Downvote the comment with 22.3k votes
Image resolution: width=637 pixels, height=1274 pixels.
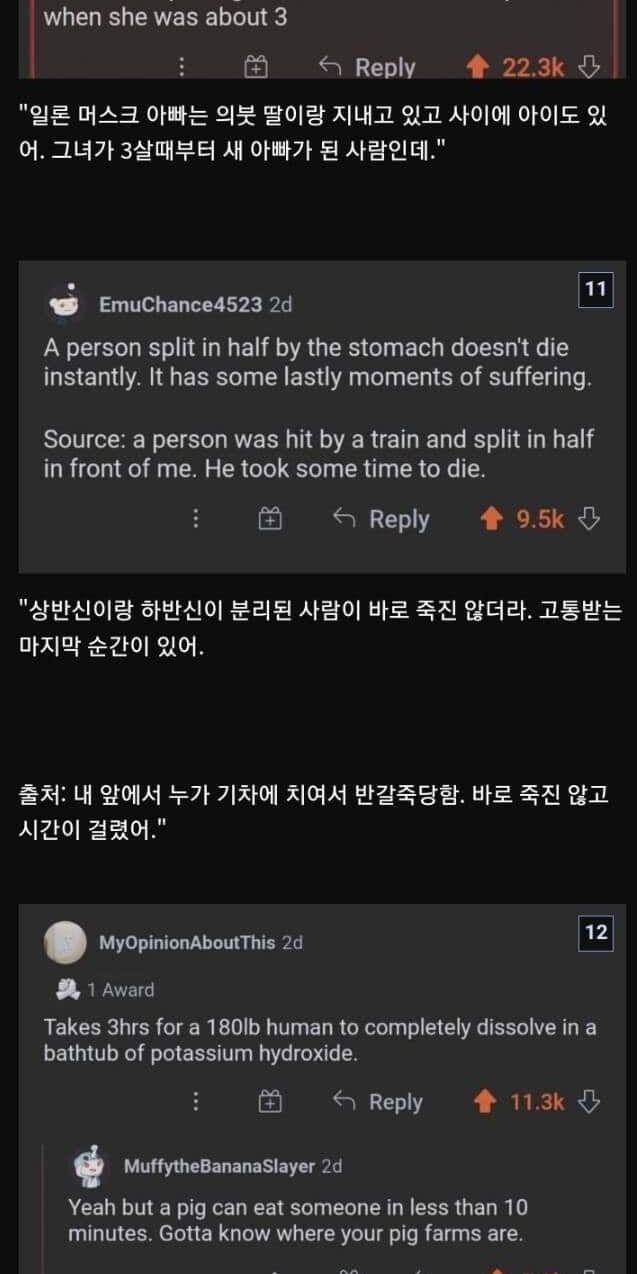pos(590,67)
